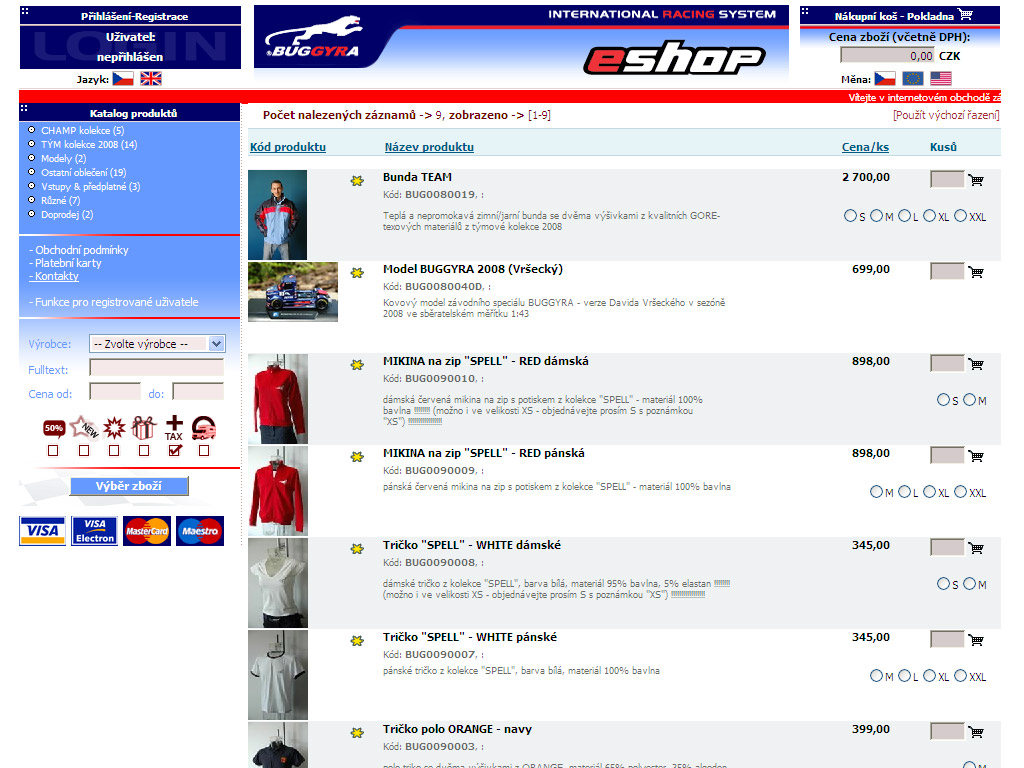Switch language to English flag
Screen dimensions: 1024x768
pyautogui.click(x=151, y=79)
